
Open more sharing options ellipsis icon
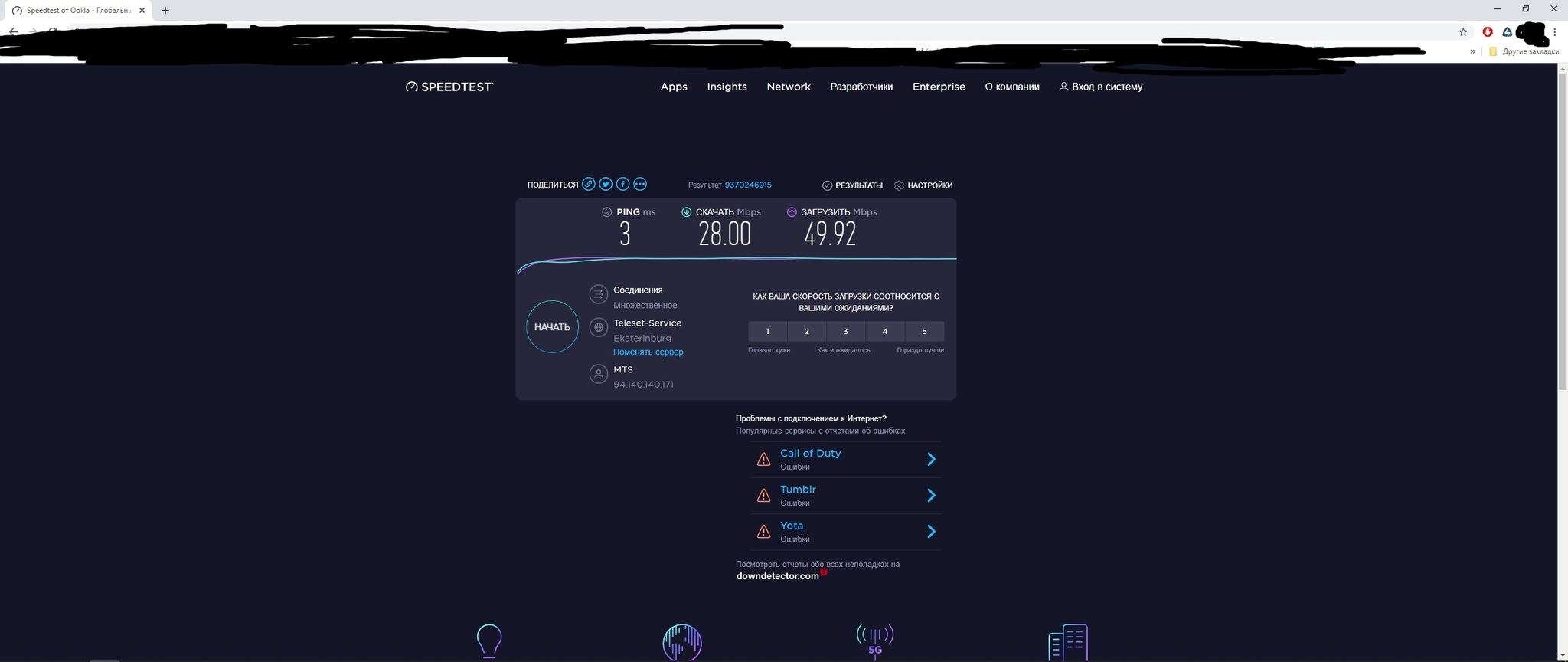pyautogui.click(x=640, y=184)
